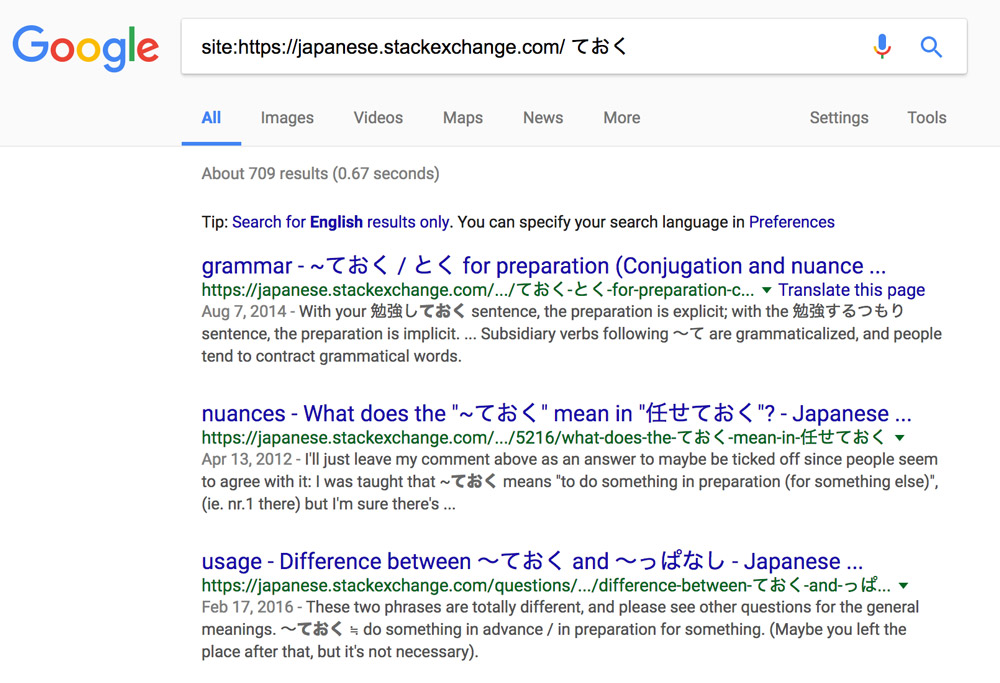
Task: Open the News tab
Action: [x=543, y=118]
